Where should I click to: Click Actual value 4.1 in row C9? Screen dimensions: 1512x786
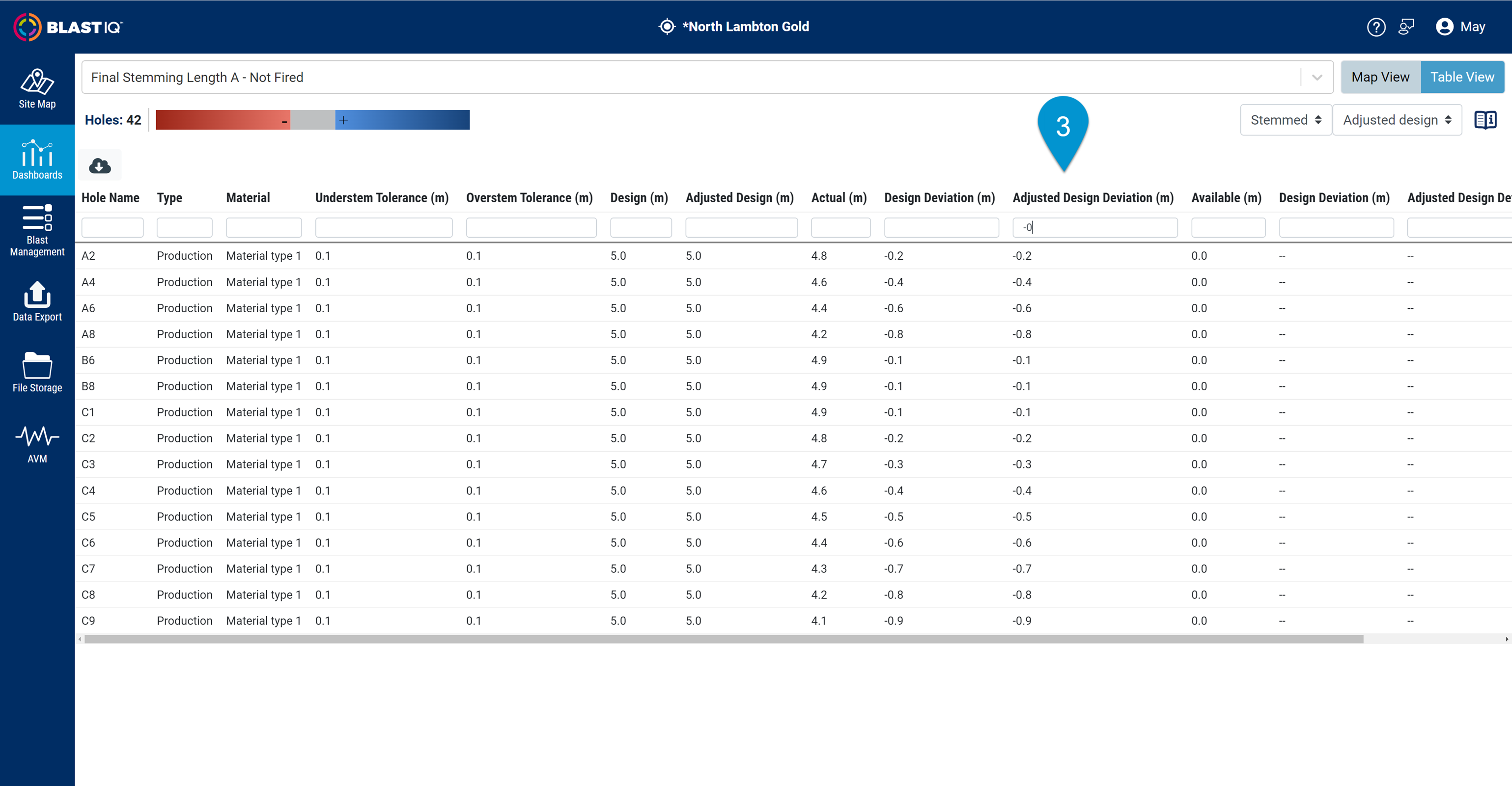[819, 621]
